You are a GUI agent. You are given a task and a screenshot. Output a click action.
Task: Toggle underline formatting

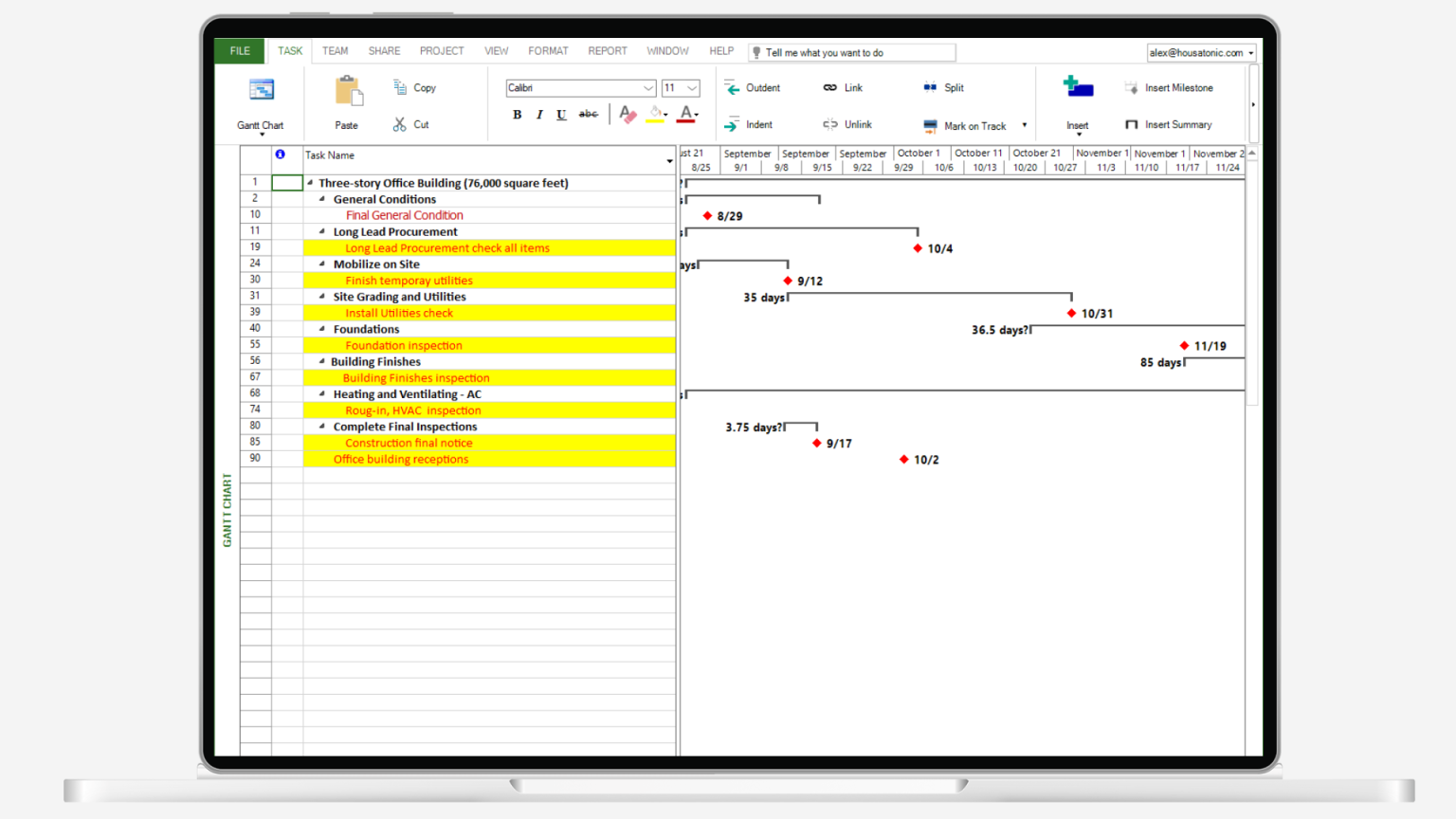[x=561, y=115]
